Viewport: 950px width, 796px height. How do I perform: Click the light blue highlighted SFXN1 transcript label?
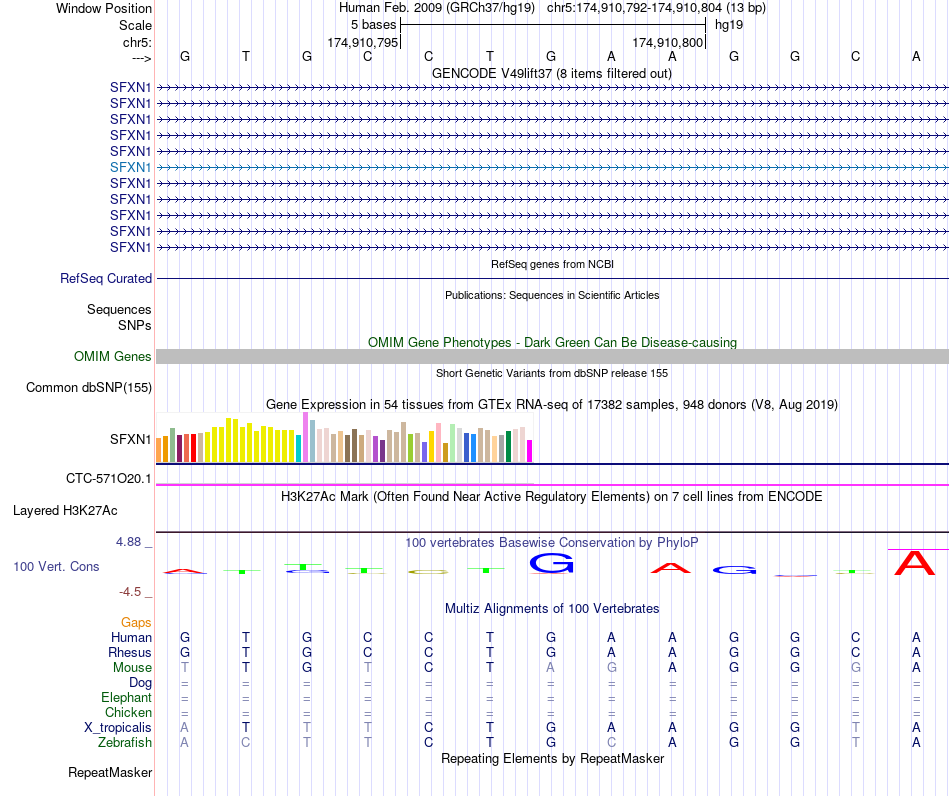pyautogui.click(x=130, y=167)
